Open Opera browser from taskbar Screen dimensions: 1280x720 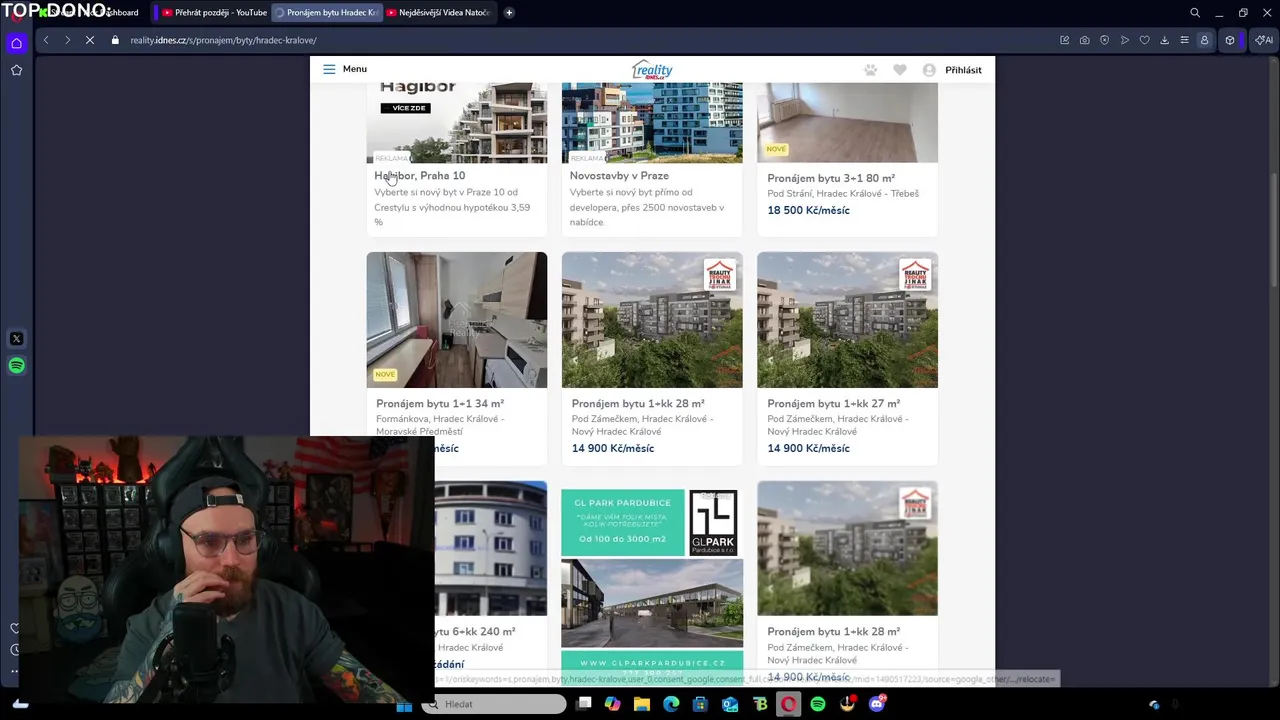789,704
